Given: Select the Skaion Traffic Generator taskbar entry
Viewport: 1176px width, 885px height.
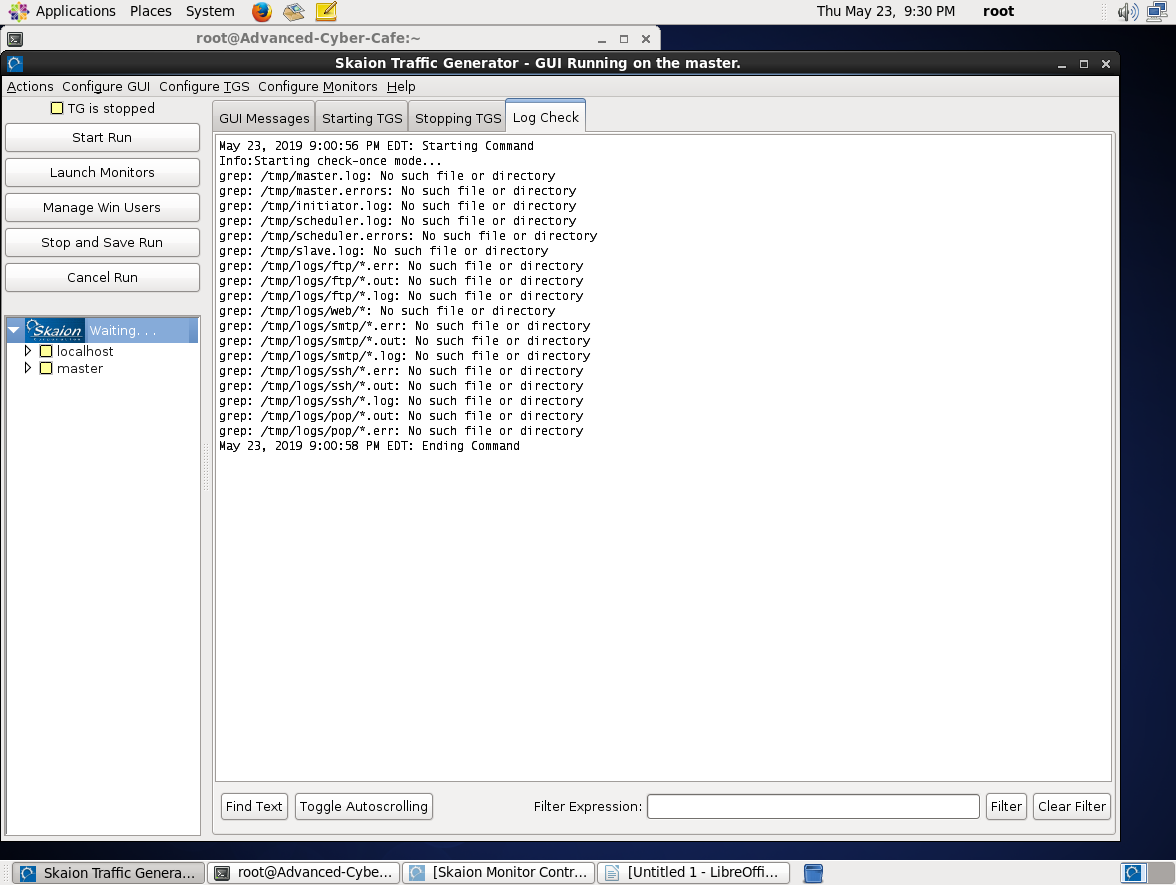Looking at the screenshot, I should pyautogui.click(x=109, y=872).
